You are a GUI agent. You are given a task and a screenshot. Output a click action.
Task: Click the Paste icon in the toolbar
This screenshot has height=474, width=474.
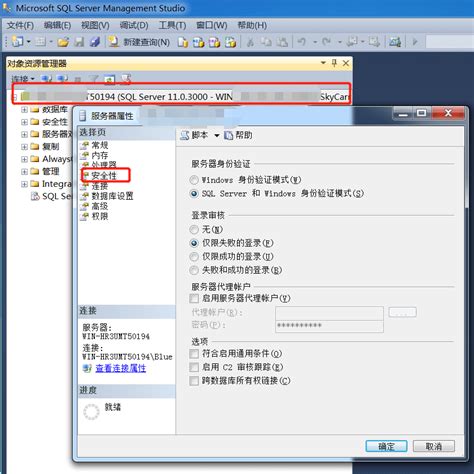(x=282, y=42)
